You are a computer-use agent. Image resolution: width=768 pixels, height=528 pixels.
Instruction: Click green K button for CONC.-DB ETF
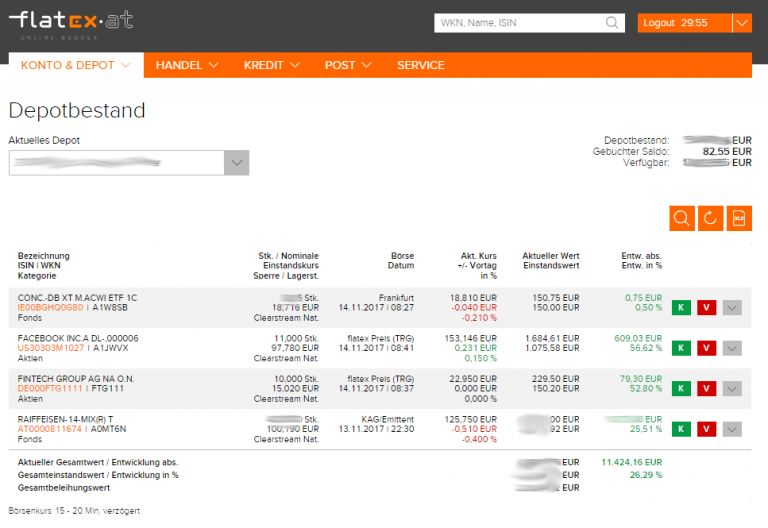pos(682,307)
